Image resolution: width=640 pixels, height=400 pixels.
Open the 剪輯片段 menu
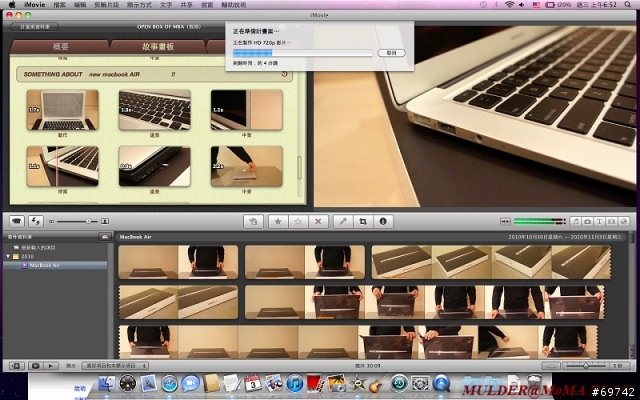point(107,5)
